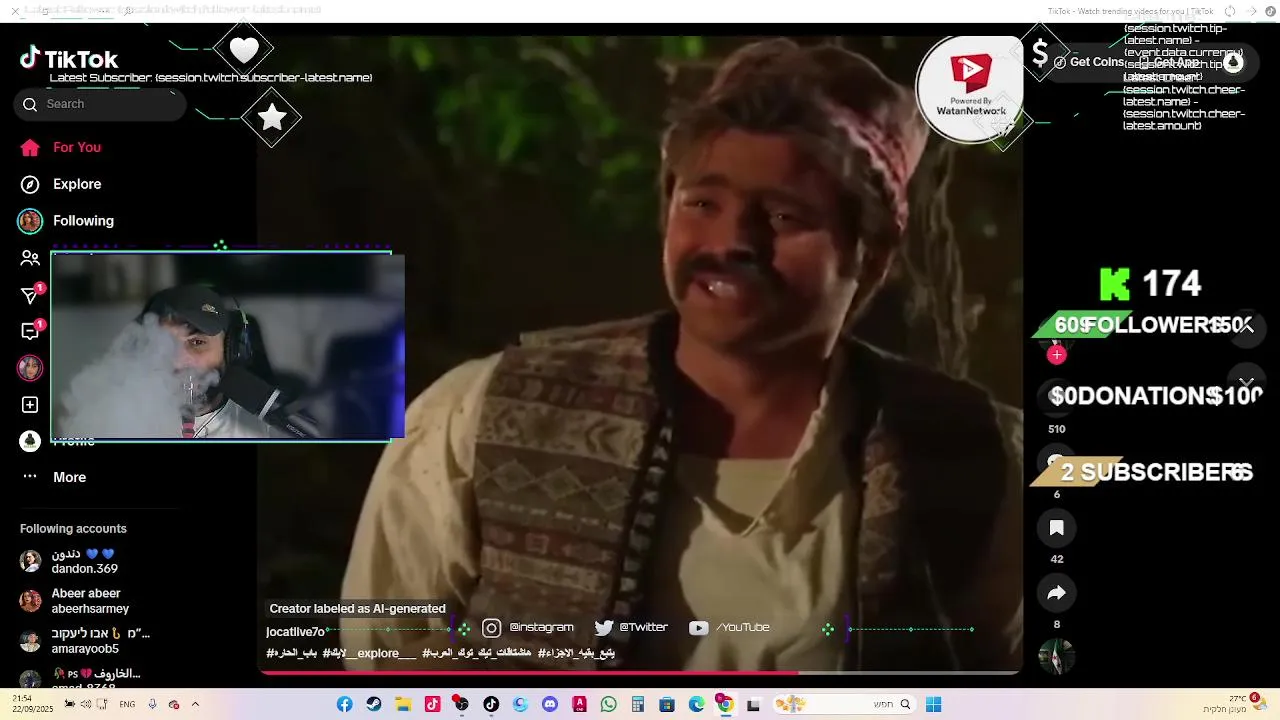Open the Friends icon in sidebar
This screenshot has width=1280, height=720.
click(30, 258)
